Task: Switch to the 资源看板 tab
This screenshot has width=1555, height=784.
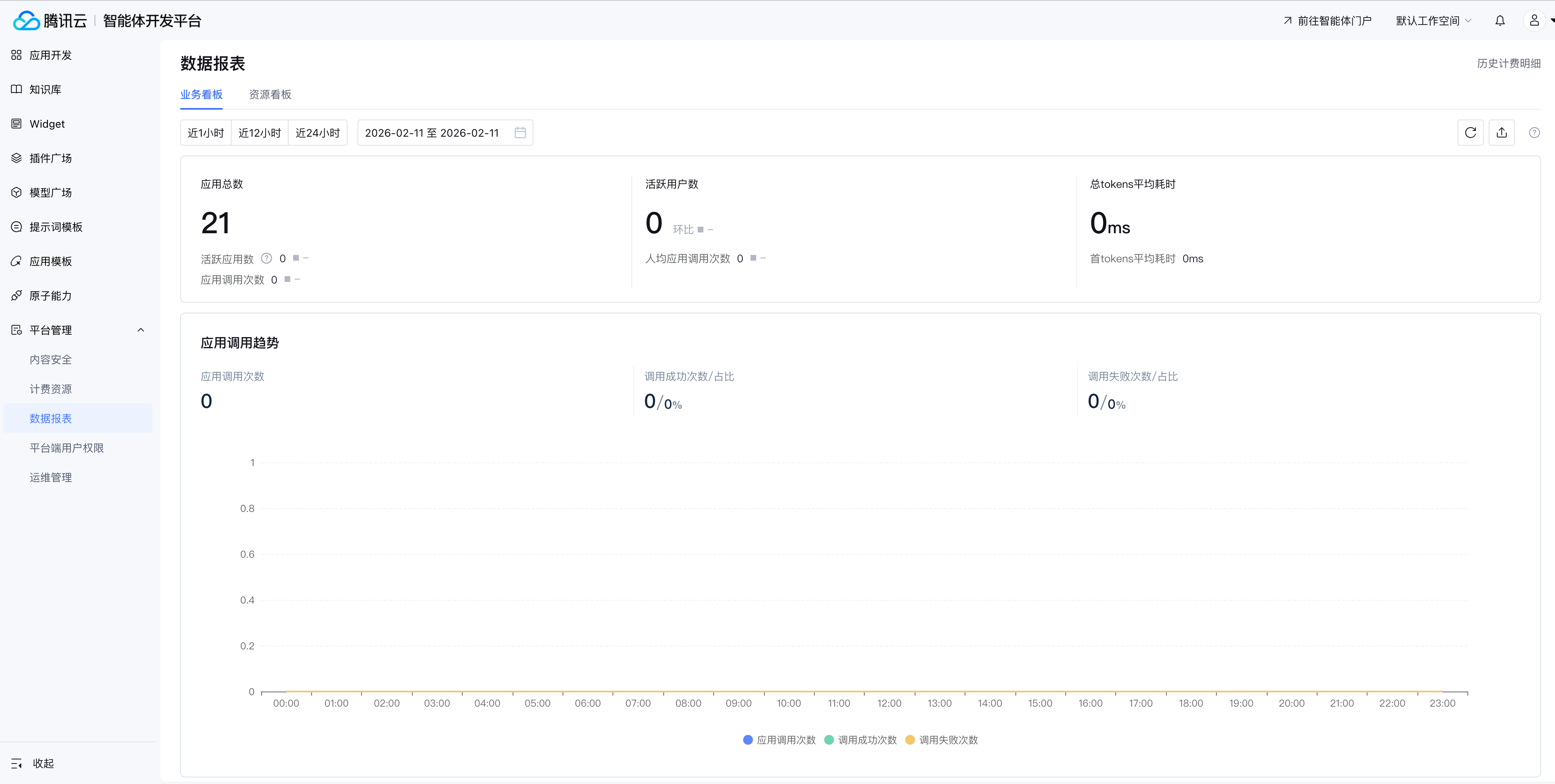Action: pyautogui.click(x=270, y=95)
